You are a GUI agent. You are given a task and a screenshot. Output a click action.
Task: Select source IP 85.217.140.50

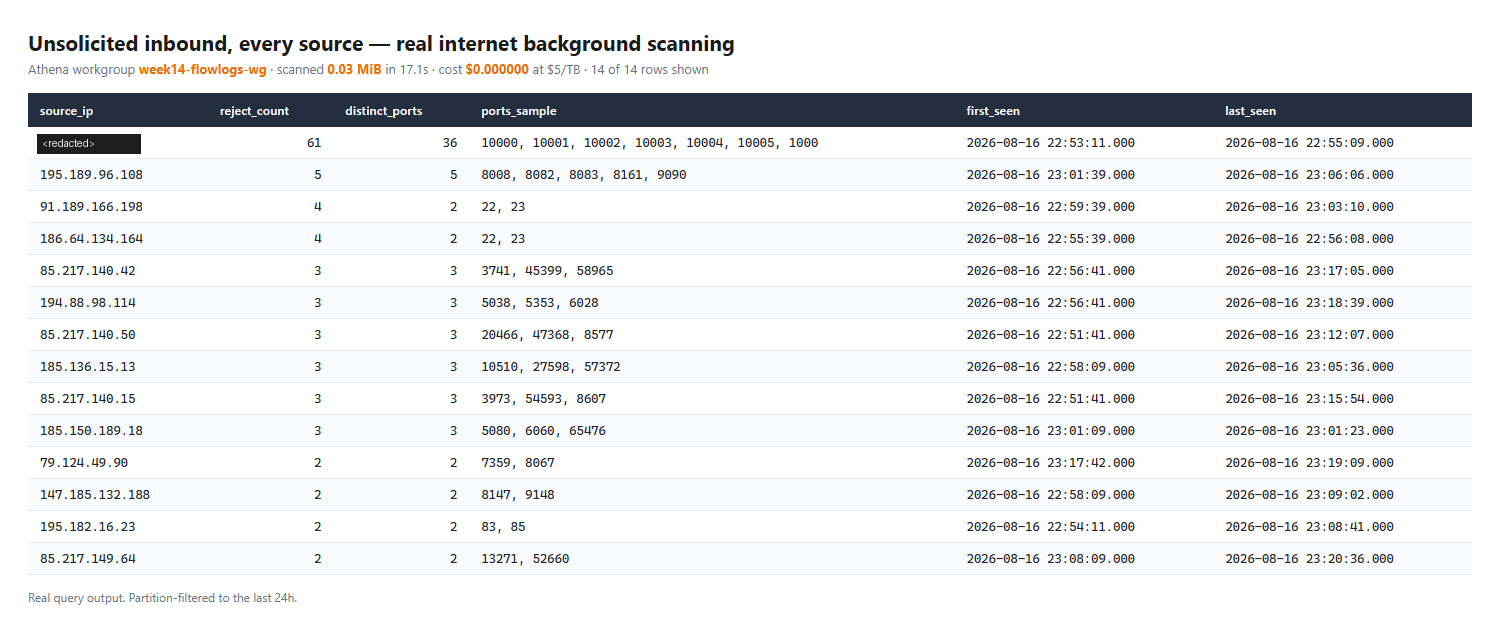(x=88, y=335)
